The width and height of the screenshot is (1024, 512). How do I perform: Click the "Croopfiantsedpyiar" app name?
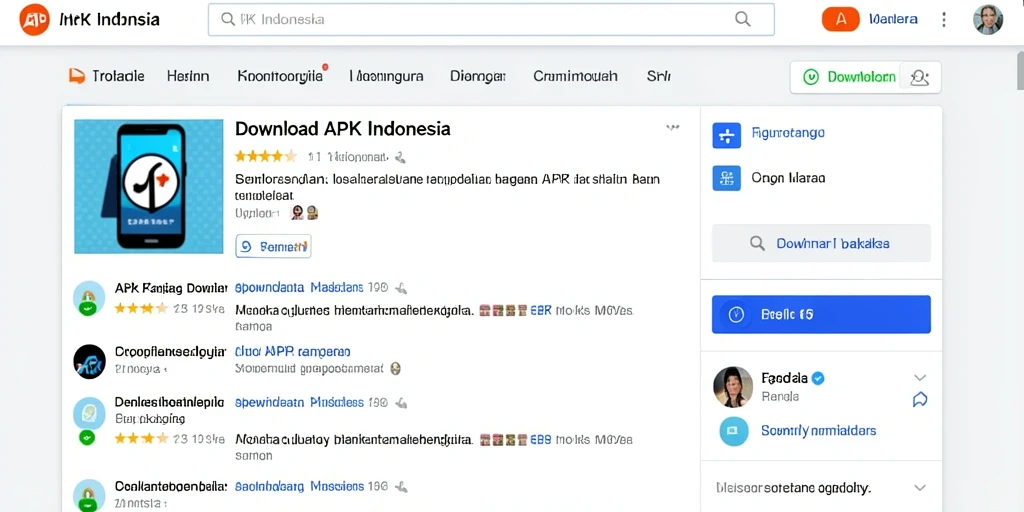coord(170,351)
